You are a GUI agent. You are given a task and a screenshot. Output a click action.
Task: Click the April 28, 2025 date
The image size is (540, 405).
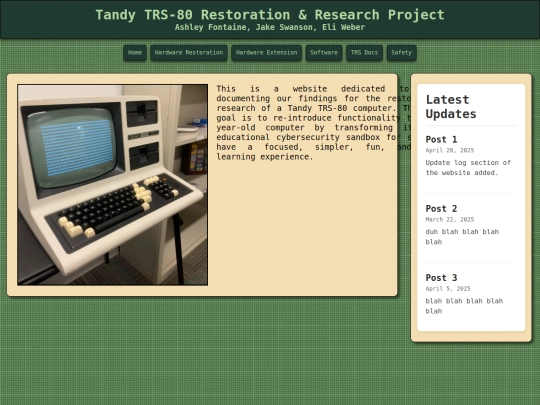coord(450,150)
